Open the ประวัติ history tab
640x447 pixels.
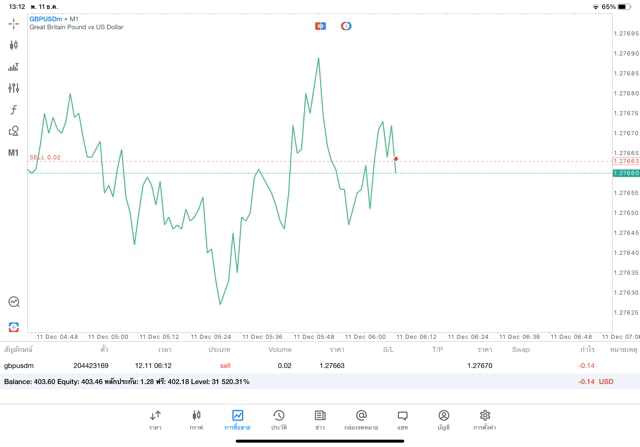click(x=279, y=419)
